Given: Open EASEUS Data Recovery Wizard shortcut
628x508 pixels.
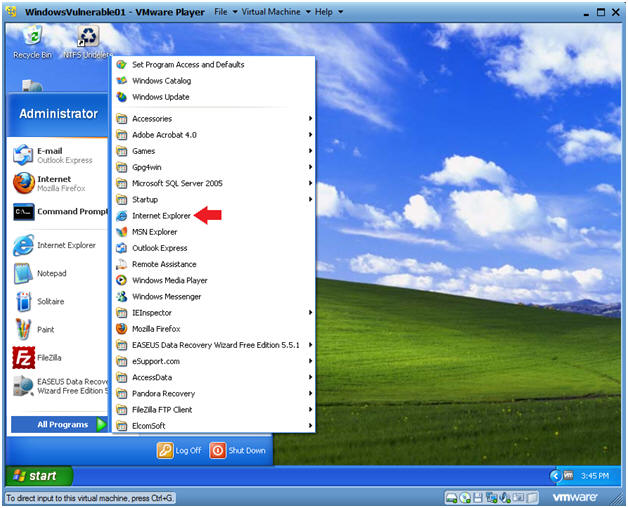Looking at the screenshot, I should pyautogui.click(x=60, y=386).
